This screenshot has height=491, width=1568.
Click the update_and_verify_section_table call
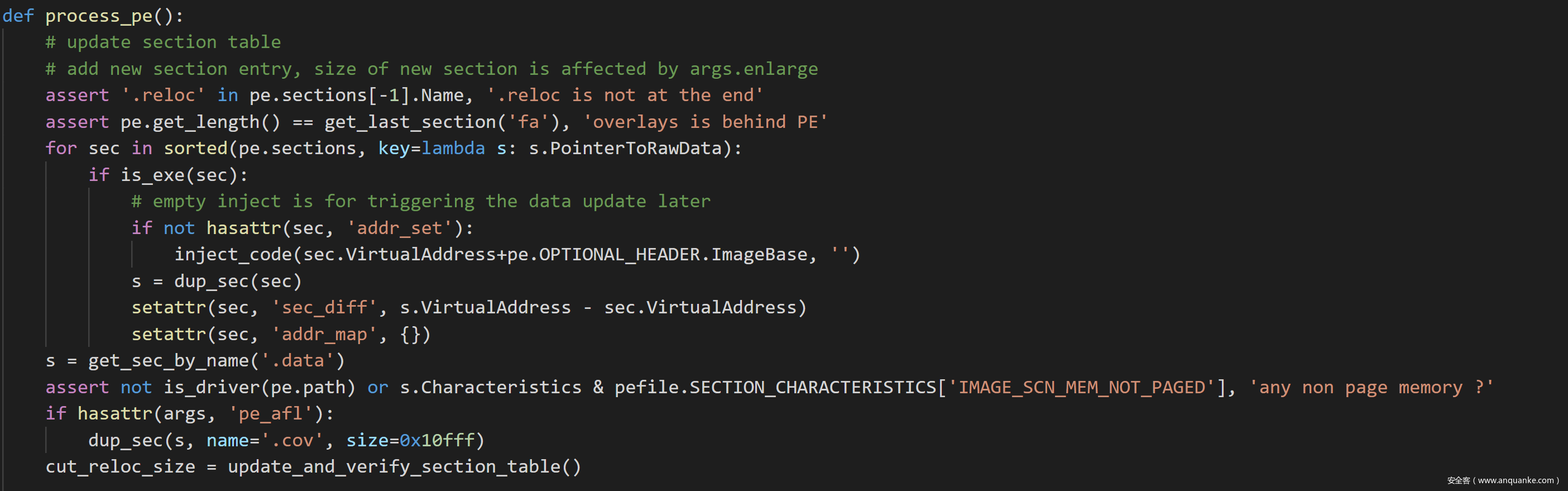[395, 466]
